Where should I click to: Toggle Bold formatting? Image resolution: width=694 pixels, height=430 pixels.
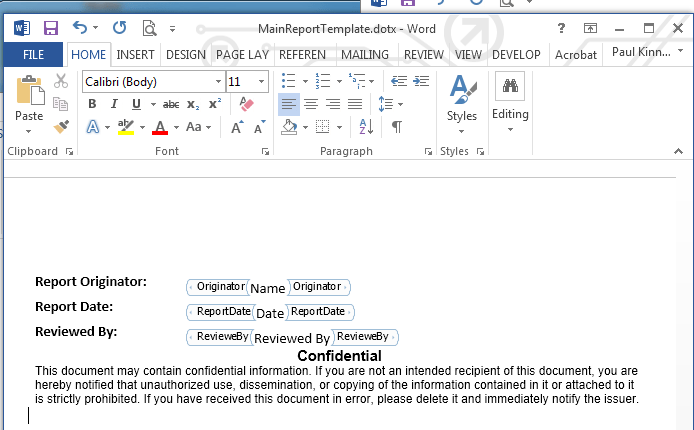pos(92,104)
